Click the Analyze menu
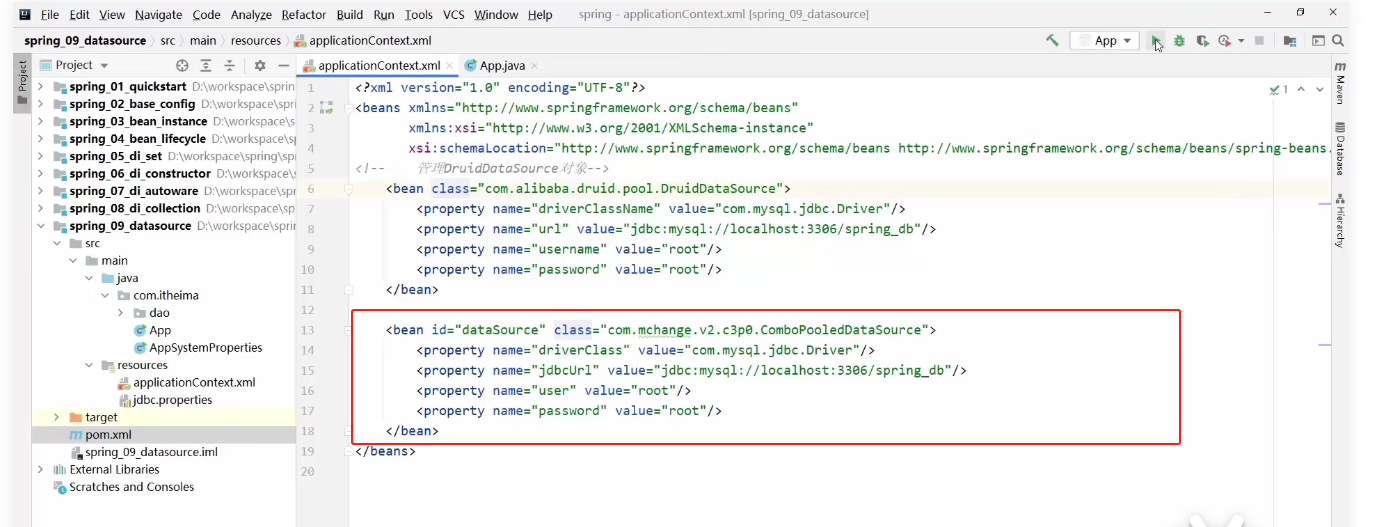Screen dimensions: 1397x527 point(250,15)
